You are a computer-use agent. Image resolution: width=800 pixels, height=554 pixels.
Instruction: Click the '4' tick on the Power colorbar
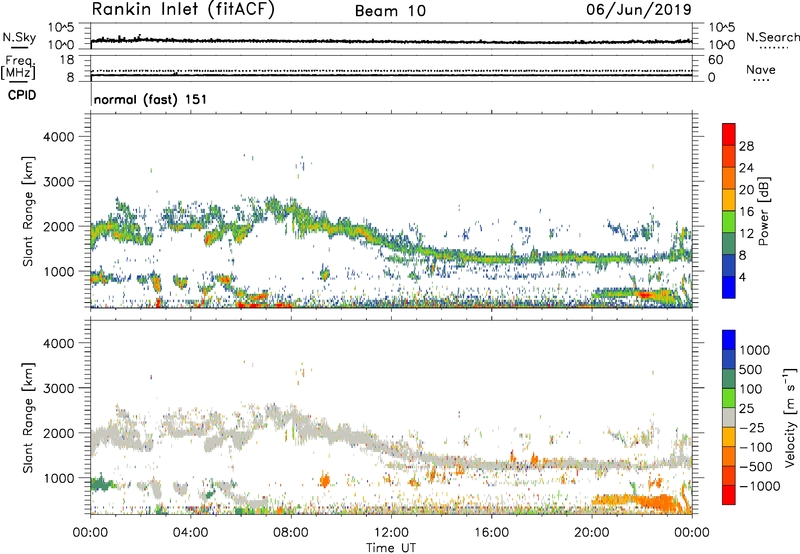point(742,277)
